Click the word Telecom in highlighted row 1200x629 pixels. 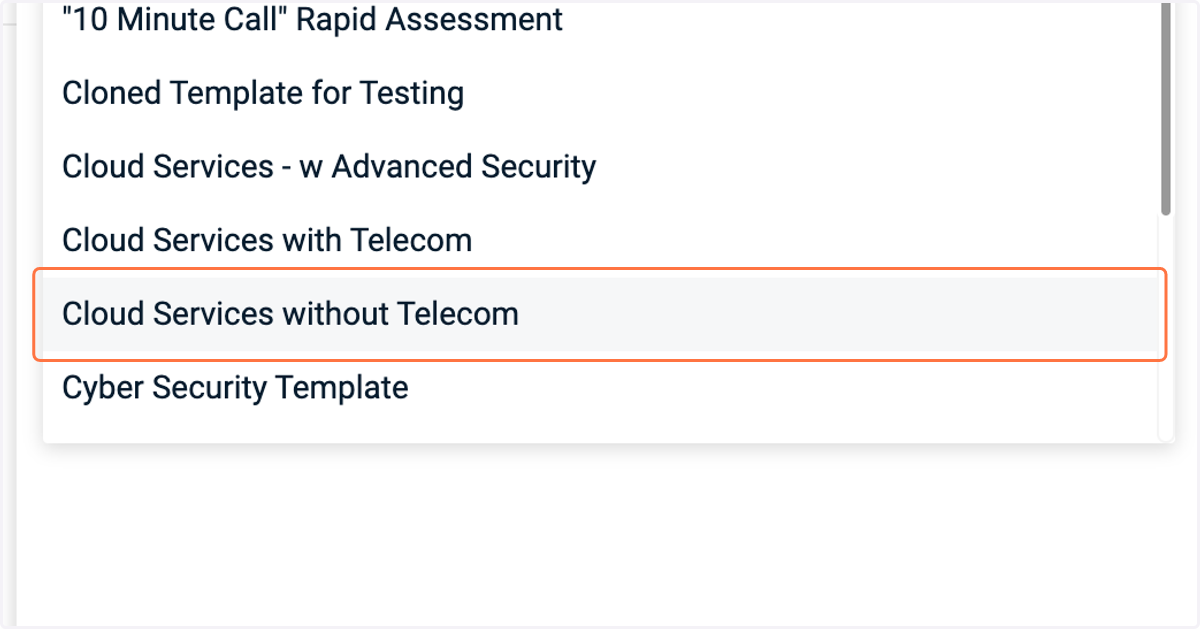point(458,314)
